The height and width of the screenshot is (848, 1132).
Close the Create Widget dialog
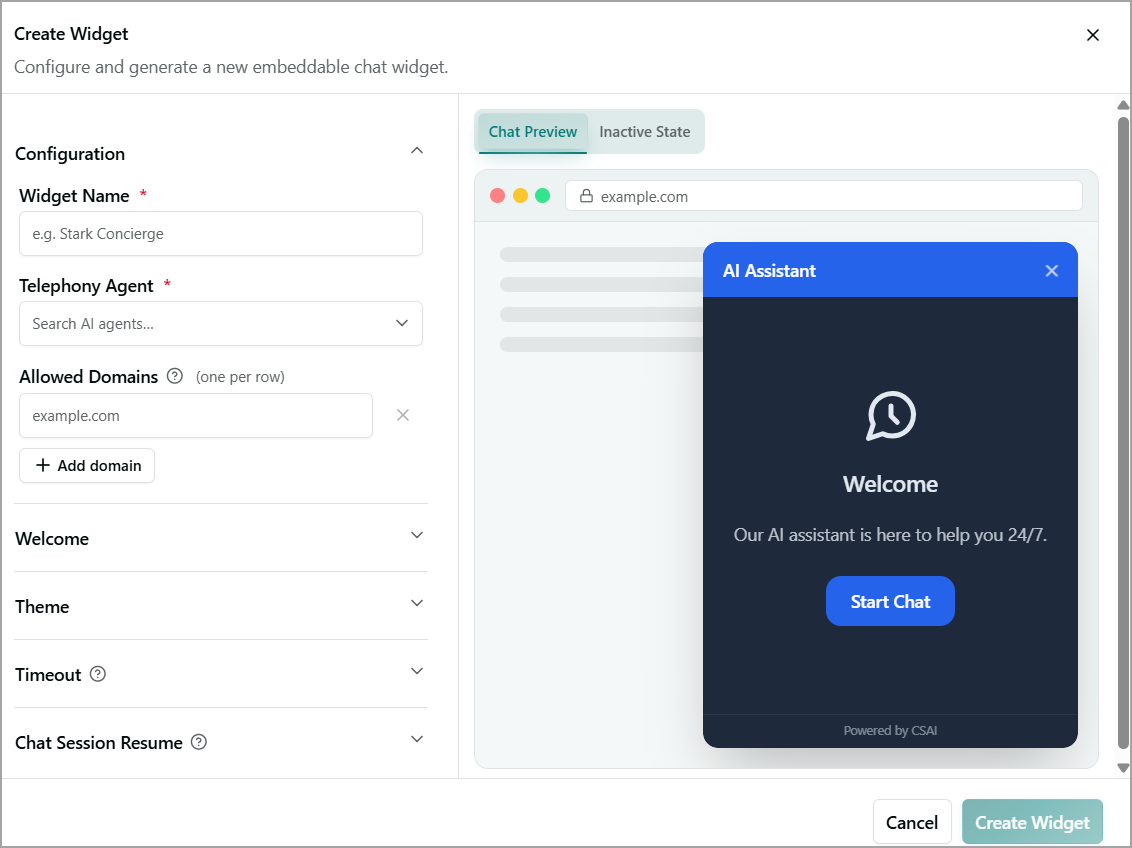click(1092, 35)
